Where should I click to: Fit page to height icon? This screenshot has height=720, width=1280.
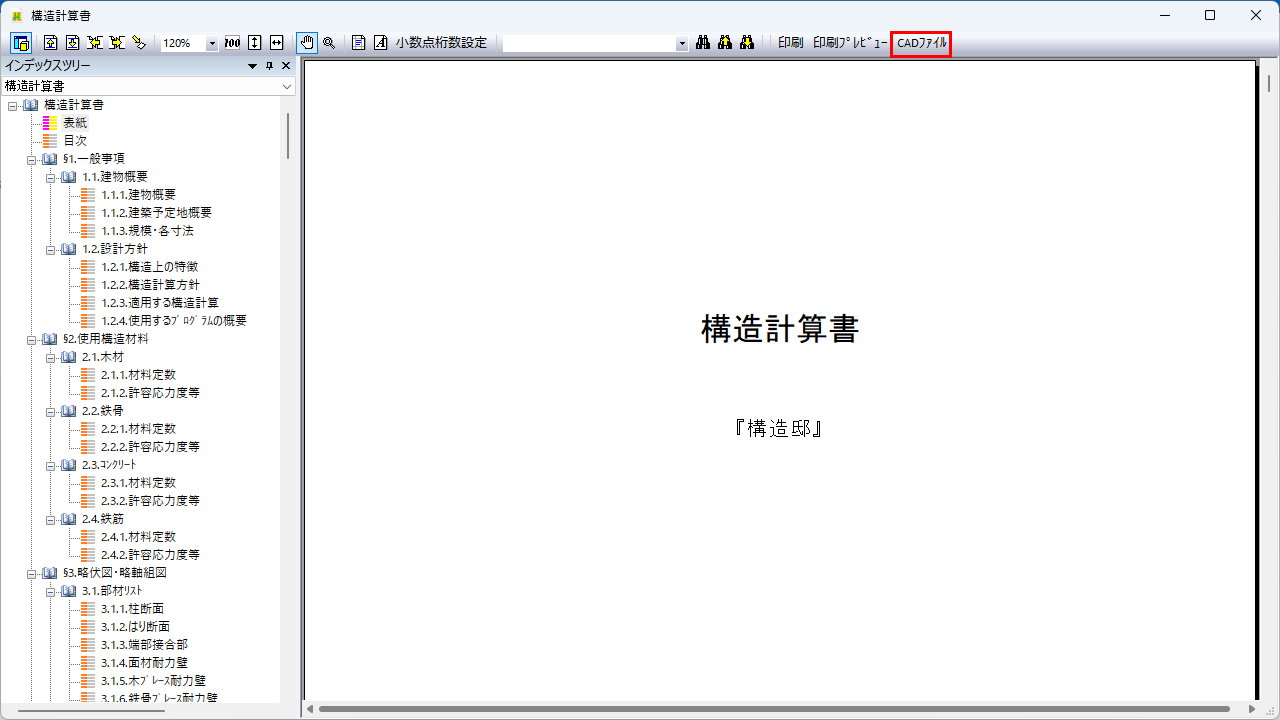(x=255, y=43)
